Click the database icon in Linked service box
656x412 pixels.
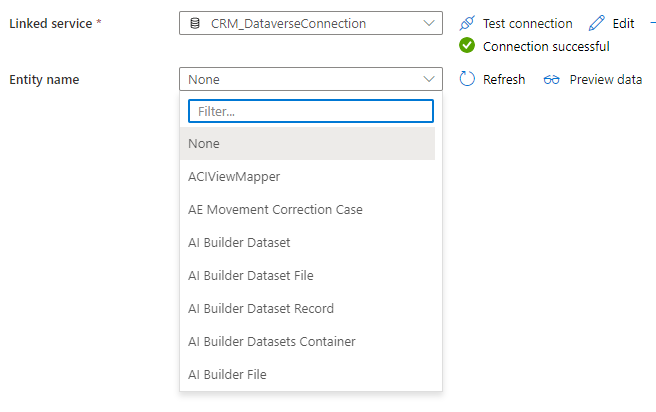point(195,23)
